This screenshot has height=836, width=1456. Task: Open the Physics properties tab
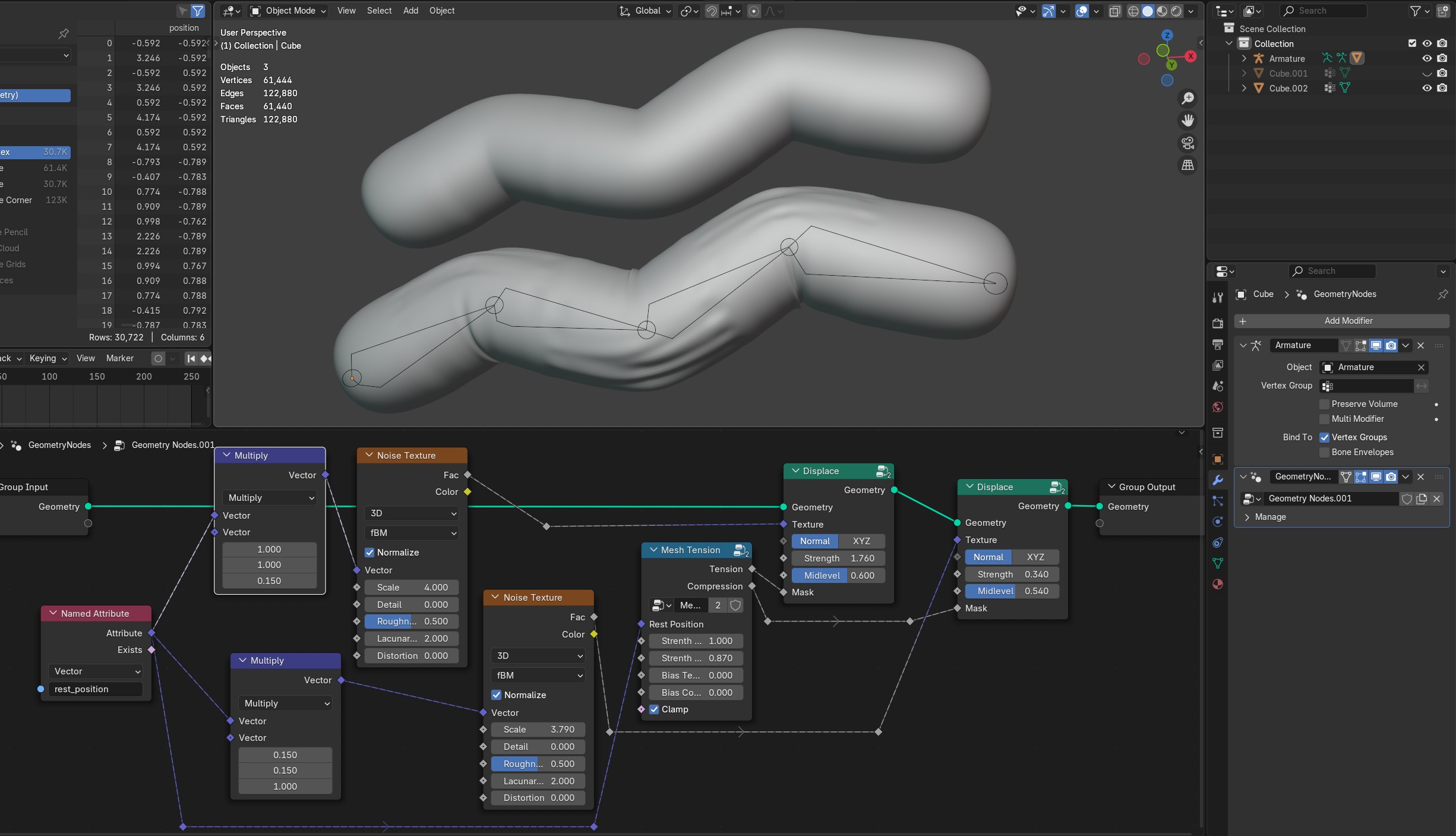1218,522
